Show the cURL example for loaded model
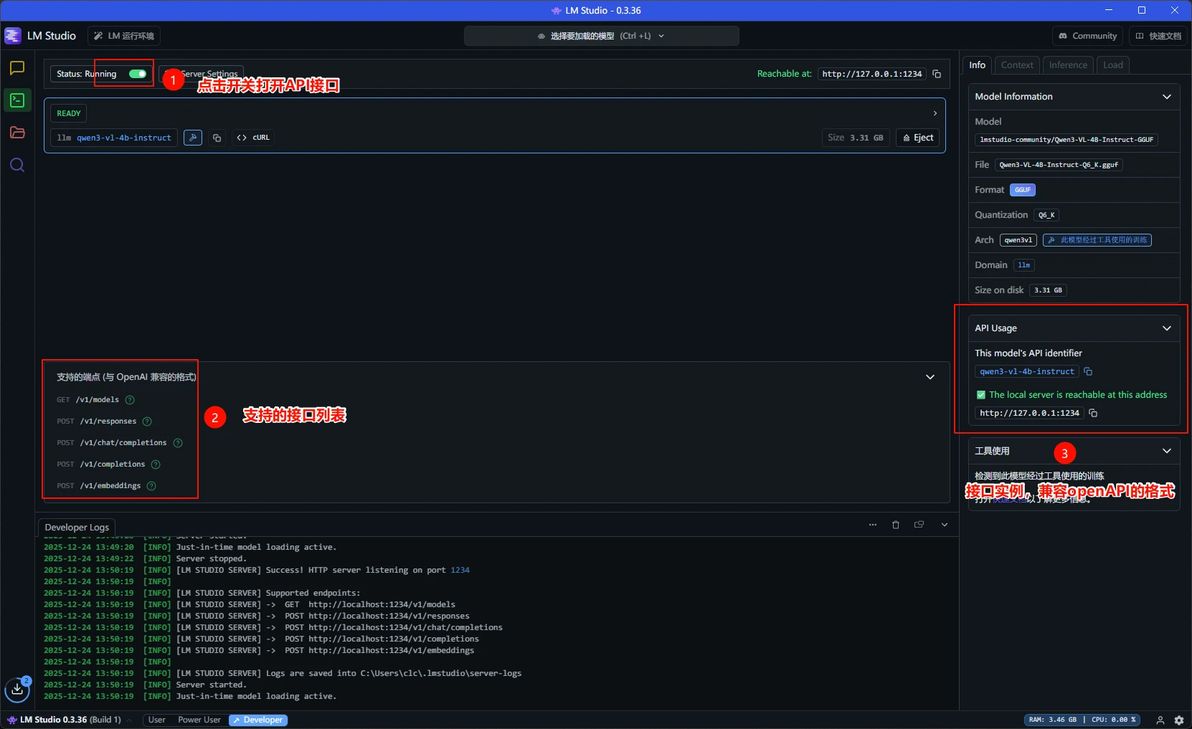 coord(254,138)
